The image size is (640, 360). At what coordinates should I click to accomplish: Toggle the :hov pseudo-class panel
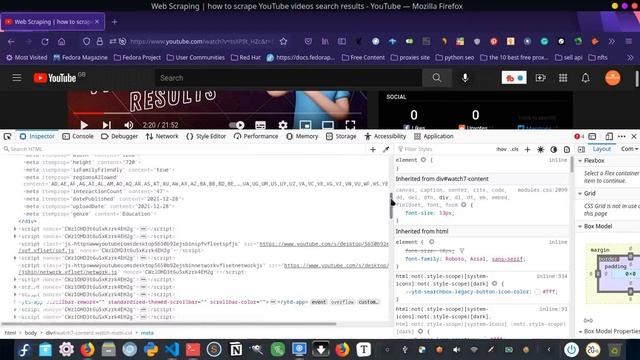pos(501,149)
